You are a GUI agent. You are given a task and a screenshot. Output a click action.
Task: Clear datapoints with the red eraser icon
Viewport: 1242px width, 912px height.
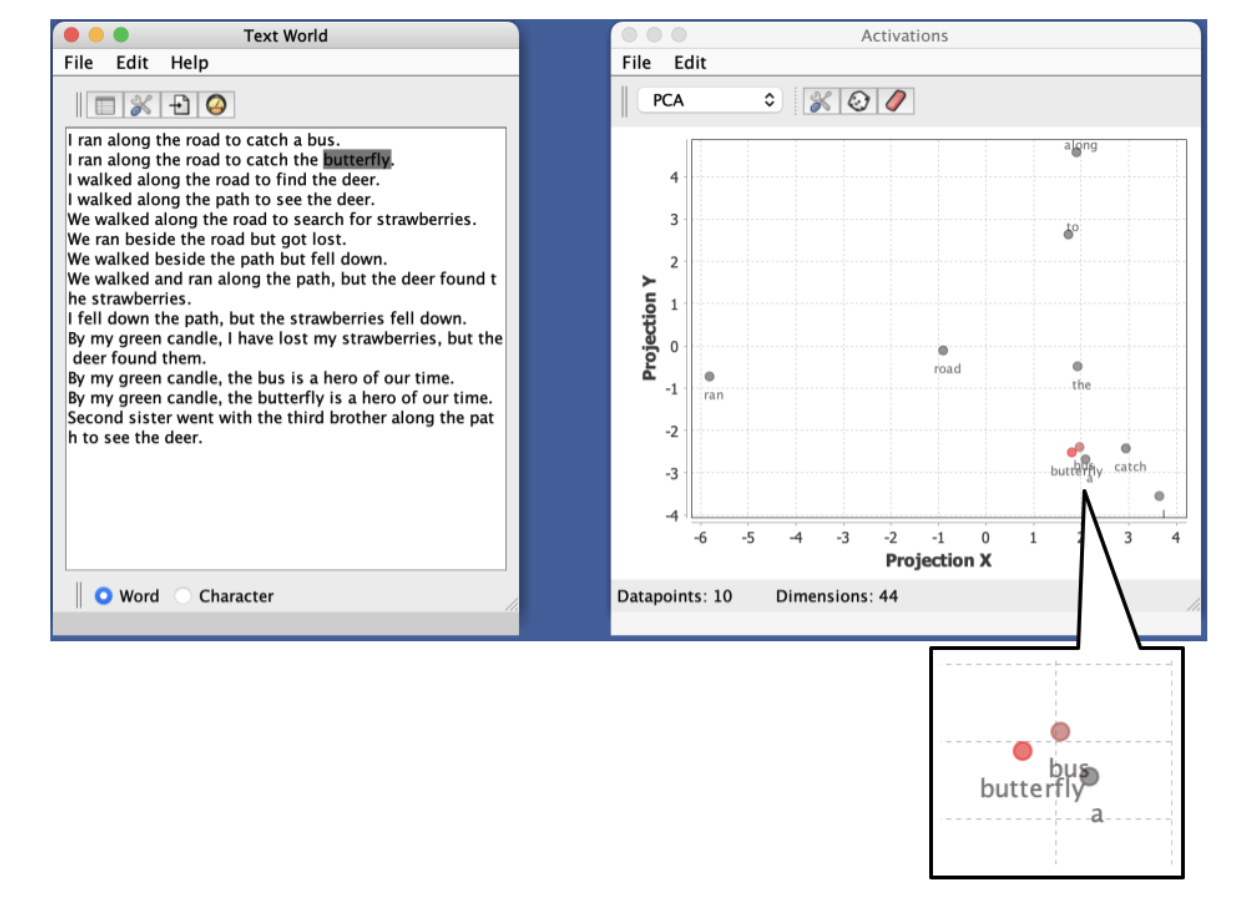point(896,101)
